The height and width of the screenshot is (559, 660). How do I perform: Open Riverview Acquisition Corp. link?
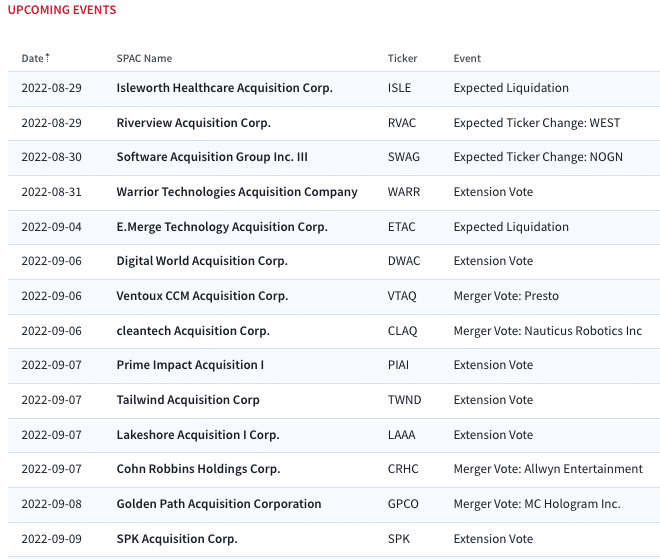tap(193, 123)
